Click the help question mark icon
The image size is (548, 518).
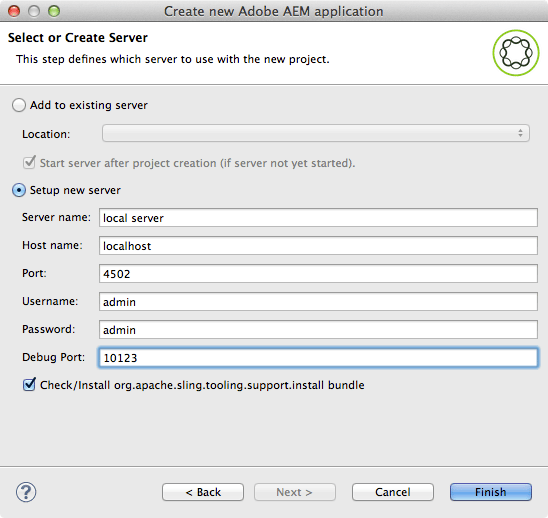click(x=26, y=492)
